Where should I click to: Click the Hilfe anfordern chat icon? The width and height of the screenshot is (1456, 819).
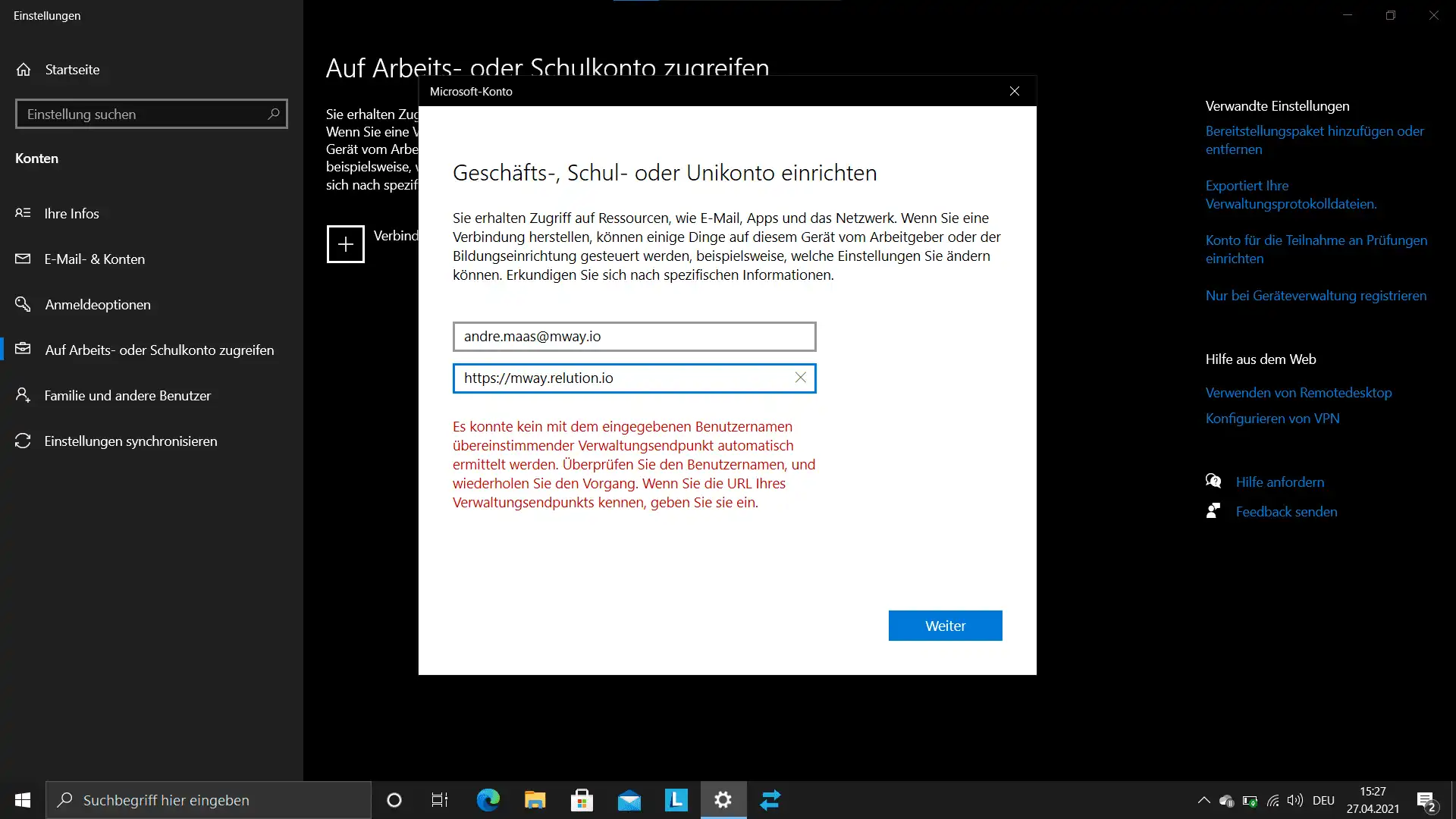click(x=1213, y=482)
